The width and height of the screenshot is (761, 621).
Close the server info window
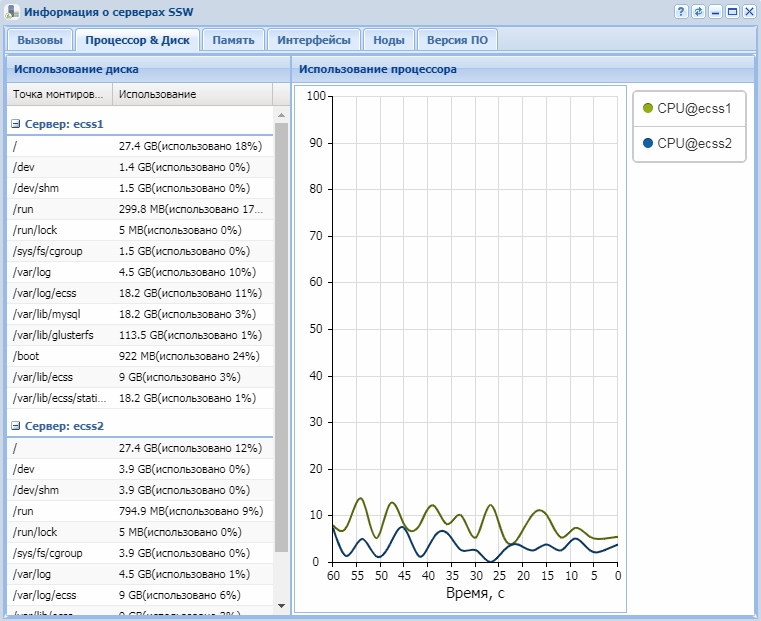coord(748,12)
